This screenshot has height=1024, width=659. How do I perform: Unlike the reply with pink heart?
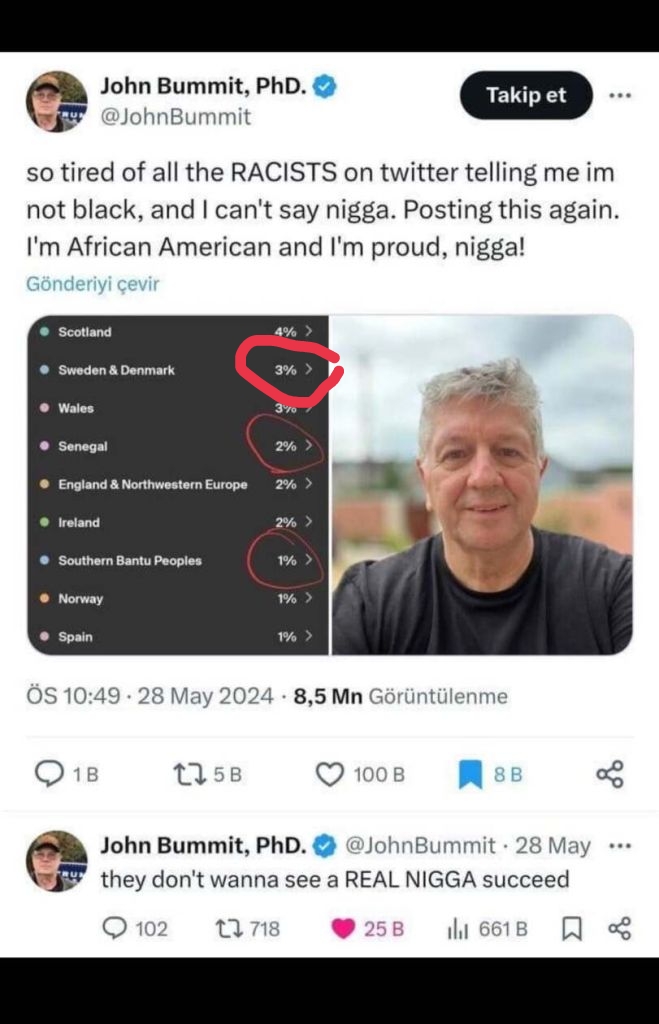[x=343, y=929]
